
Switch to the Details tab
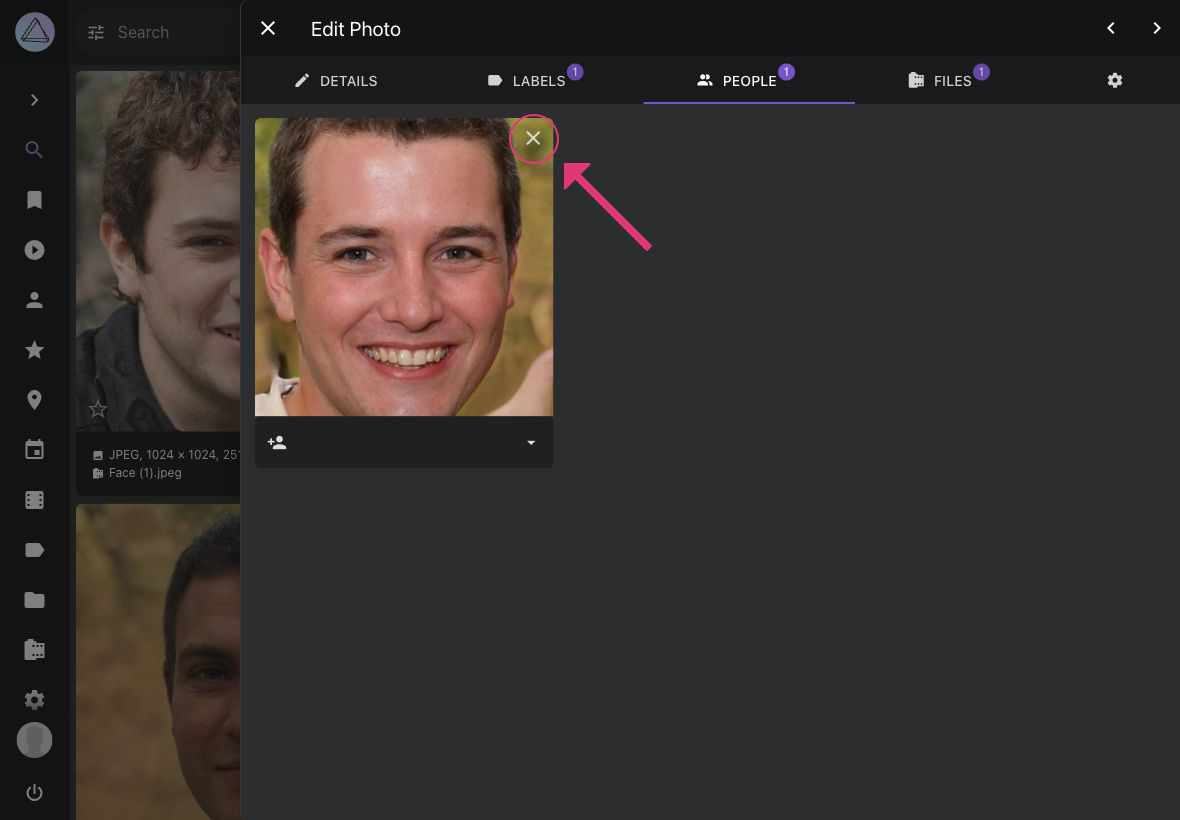[x=336, y=81]
